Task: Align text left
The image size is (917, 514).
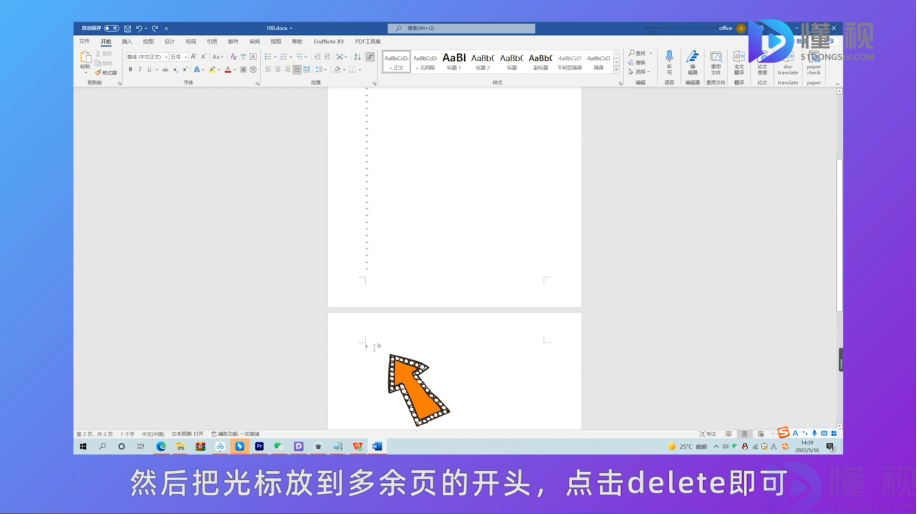Action: [x=268, y=70]
